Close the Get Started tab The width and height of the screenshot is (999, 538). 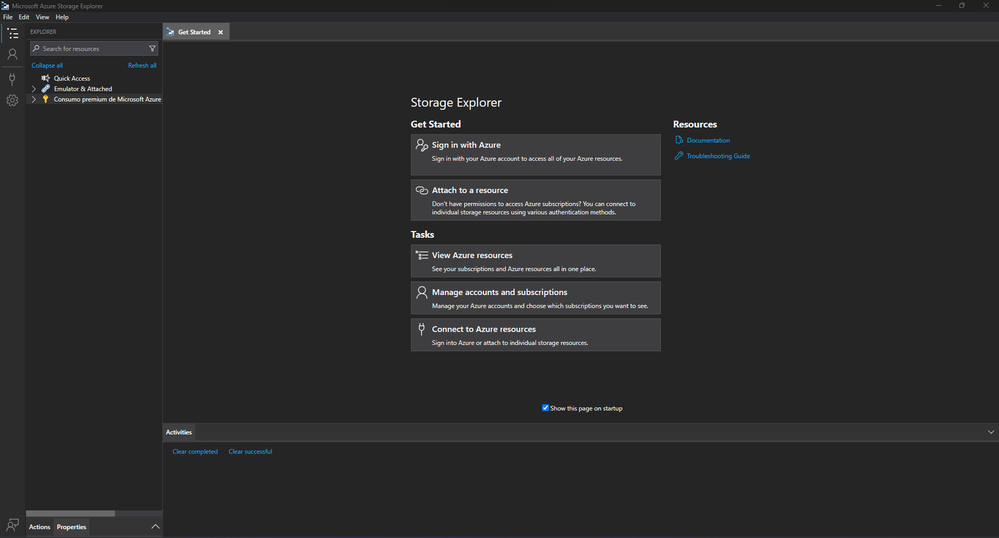[221, 32]
